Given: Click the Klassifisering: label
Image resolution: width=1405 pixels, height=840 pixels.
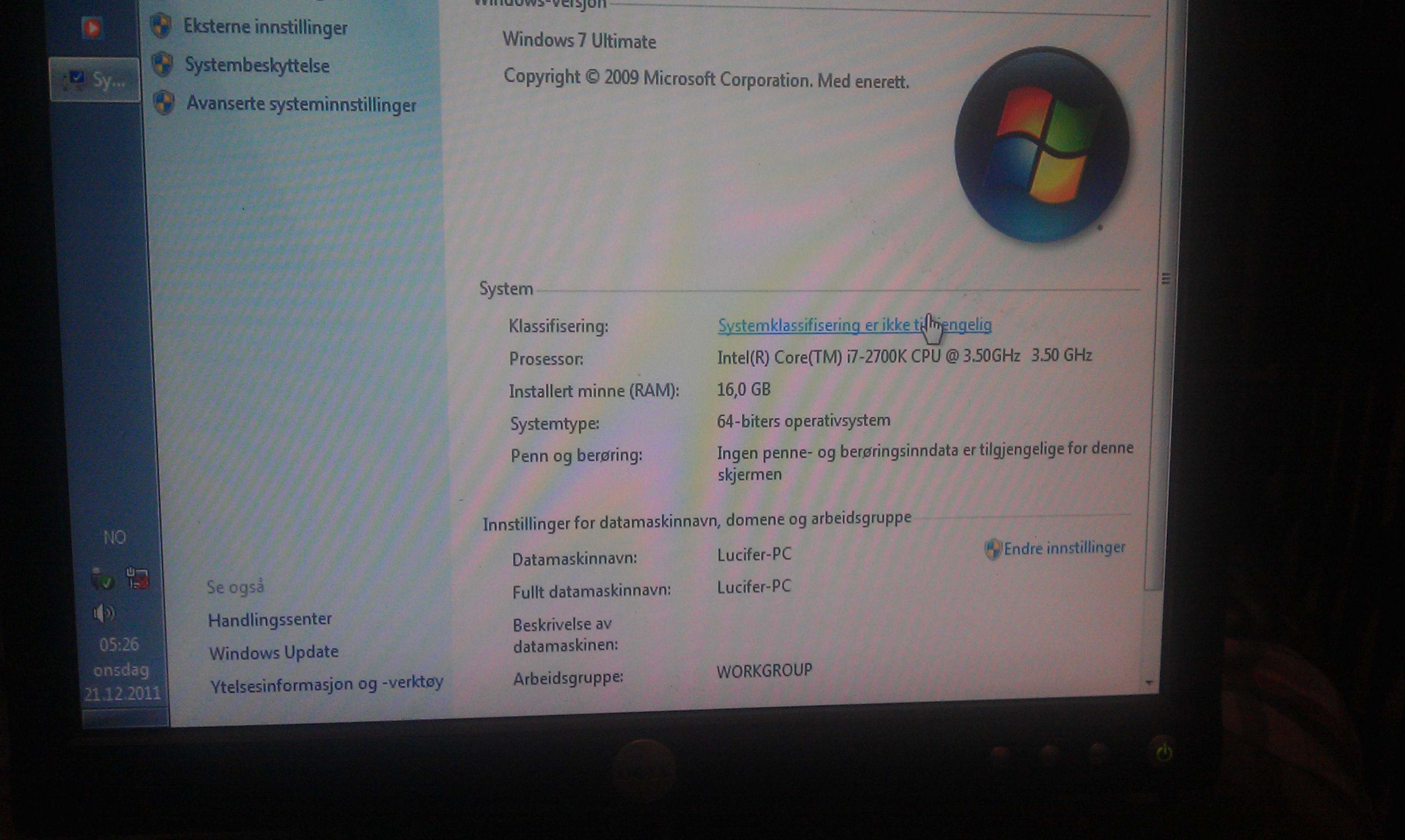Looking at the screenshot, I should (558, 326).
